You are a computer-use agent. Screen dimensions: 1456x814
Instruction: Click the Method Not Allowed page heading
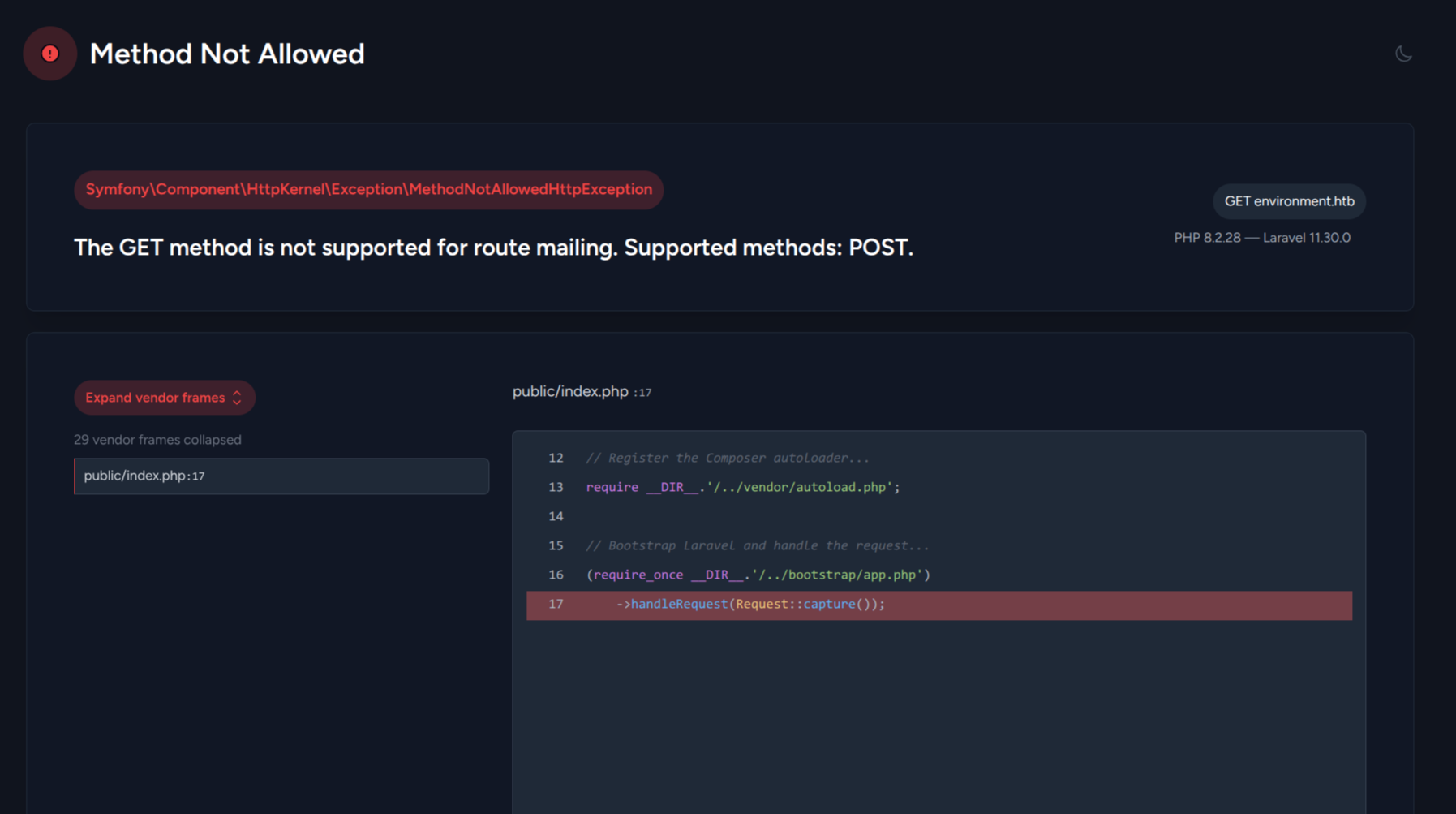[227, 54]
